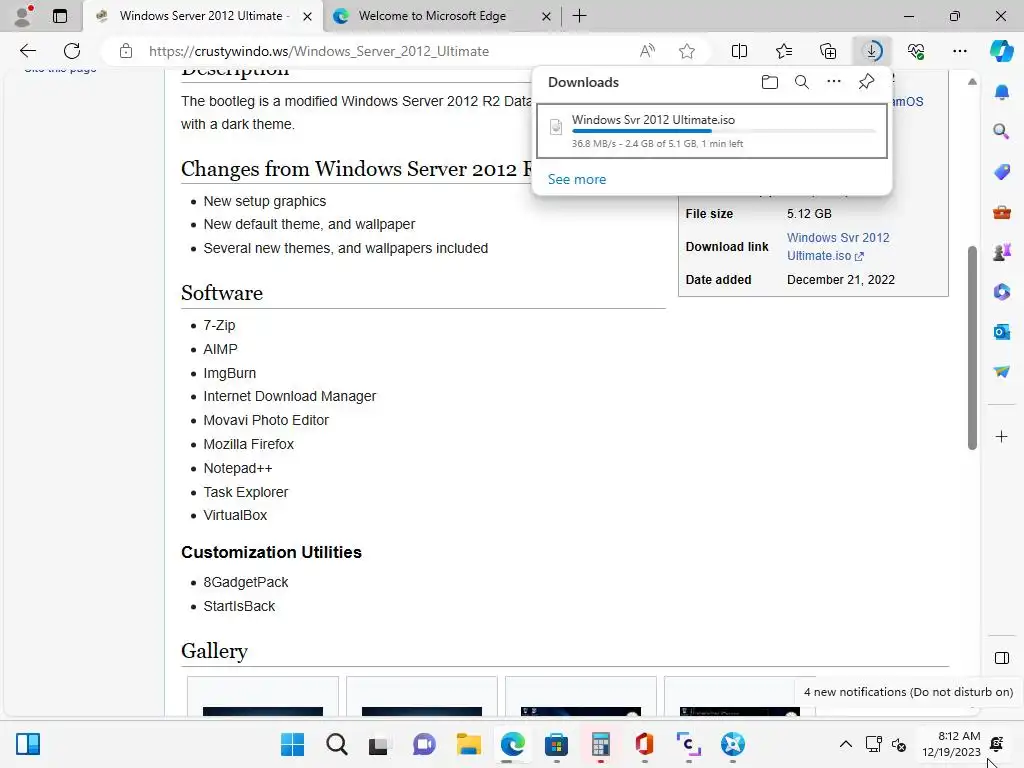Screen dimensions: 1024x768
Task: Click the page vertical scrollbar thumb
Action: 972,347
